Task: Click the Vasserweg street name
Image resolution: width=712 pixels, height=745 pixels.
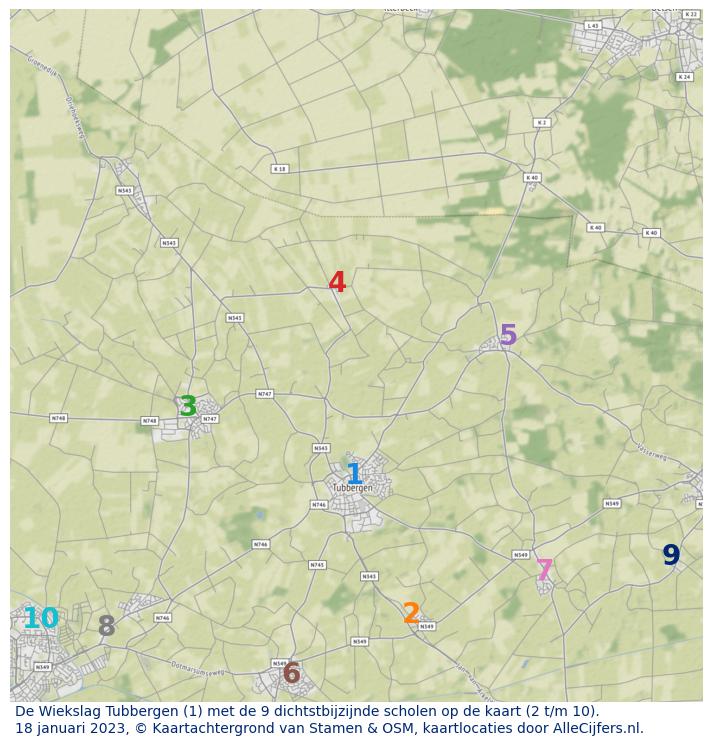Action: point(651,453)
